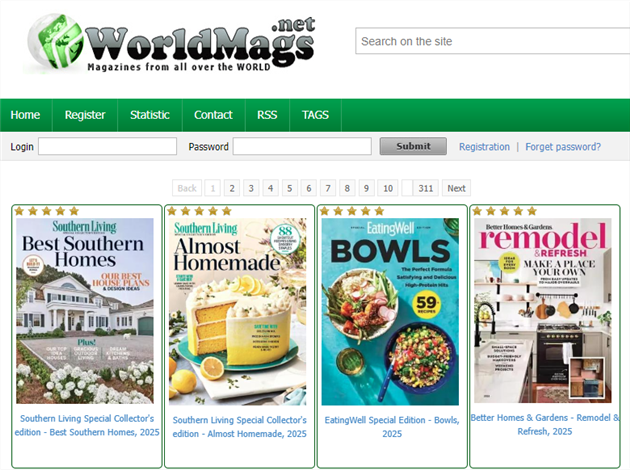Screen dimensions: 630x470
Task: Open the RSS feed menu item
Action: click(267, 115)
